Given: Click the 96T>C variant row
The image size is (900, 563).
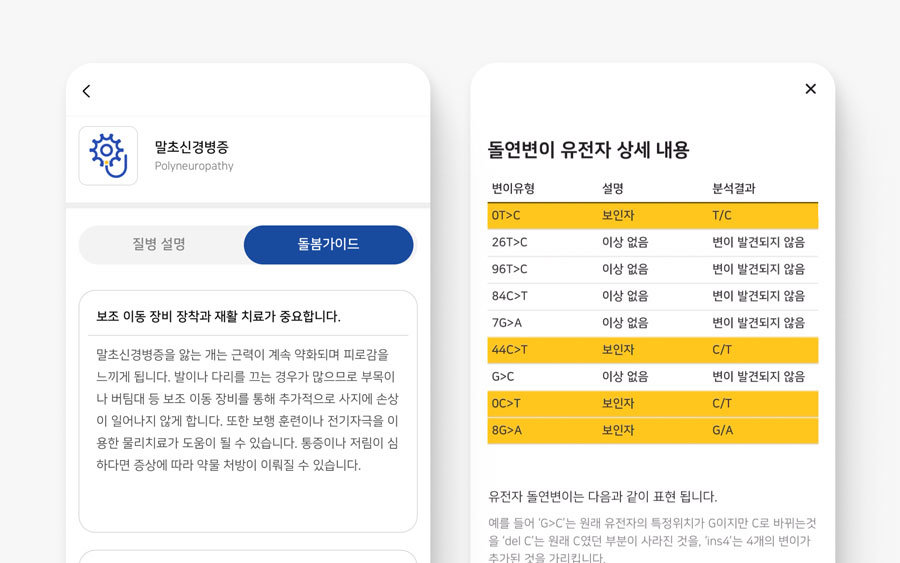Looking at the screenshot, I should point(652,269).
